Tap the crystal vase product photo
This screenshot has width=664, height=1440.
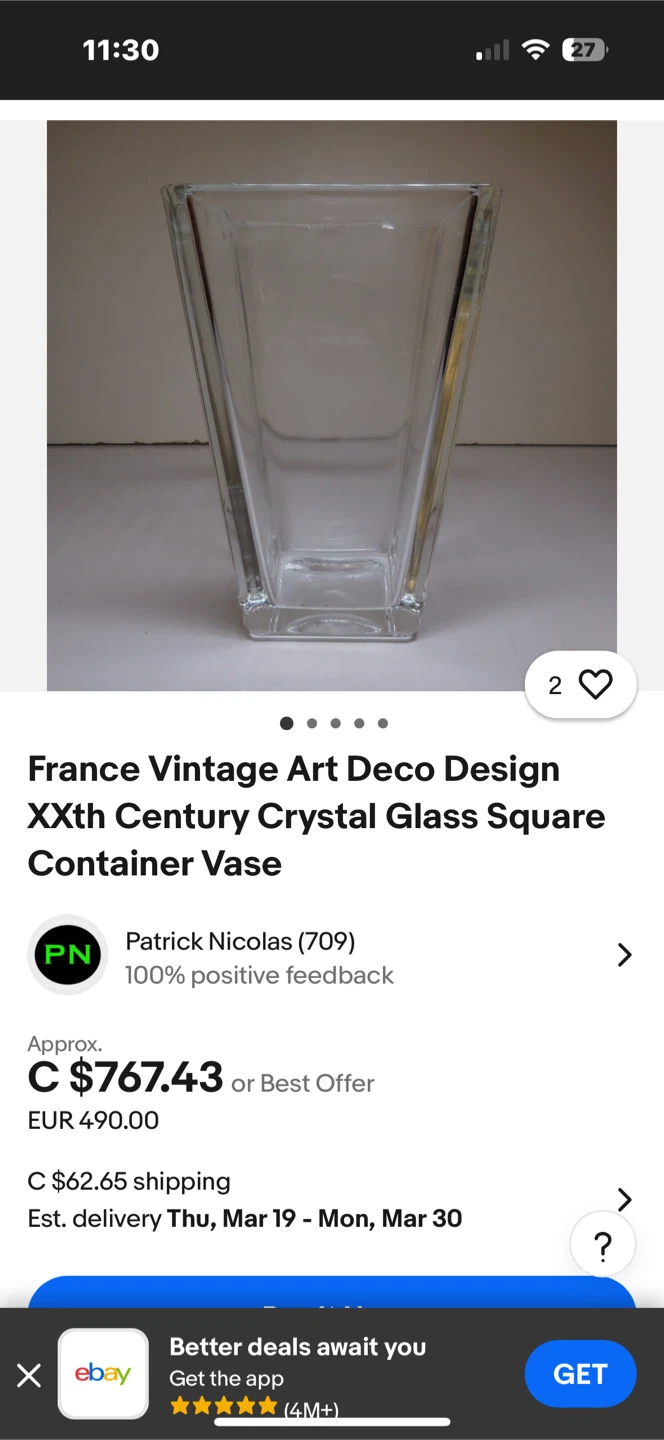click(332, 405)
